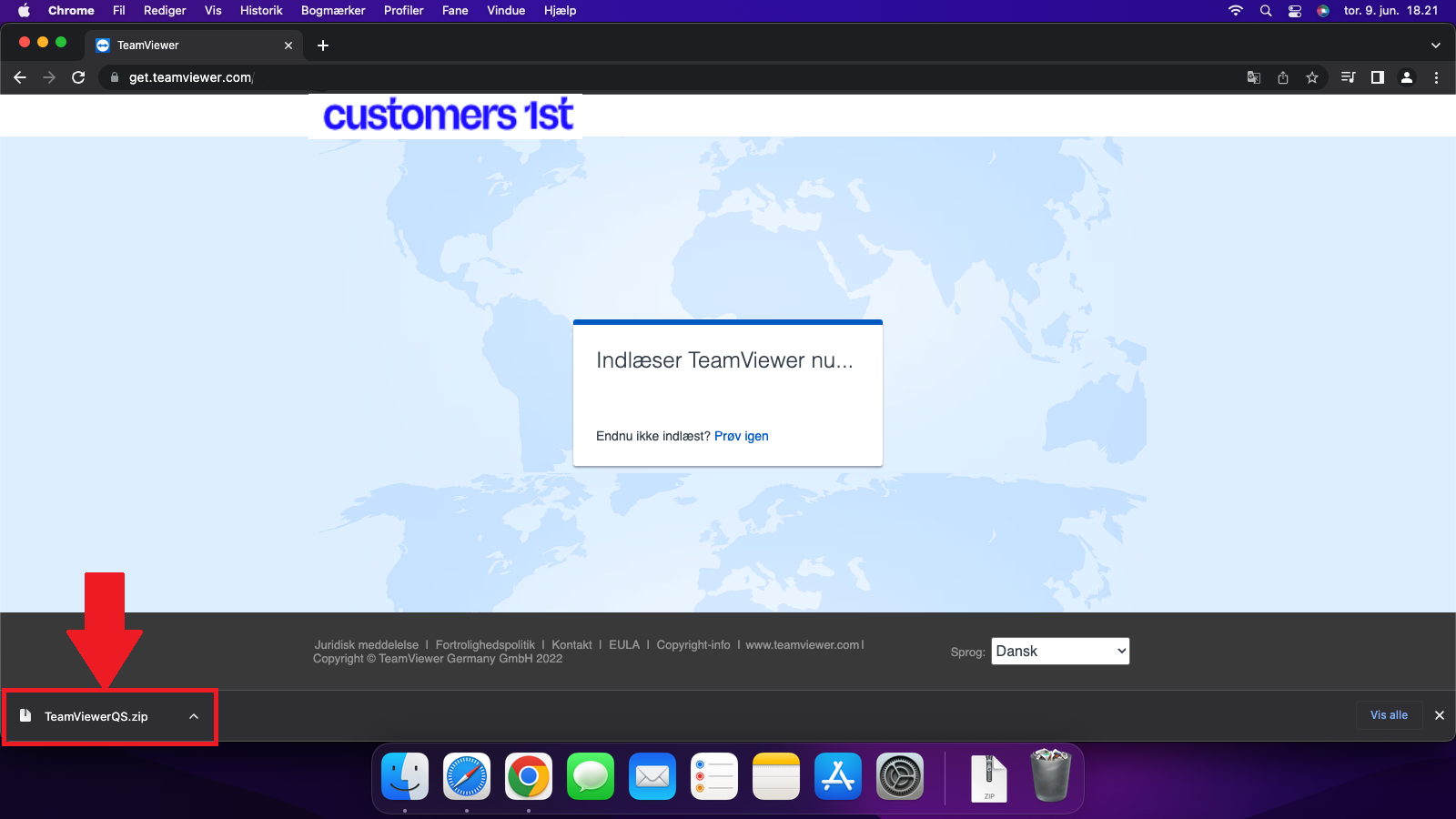The width and height of the screenshot is (1456, 819).
Task: Open the Fane menu
Action: coord(455,11)
